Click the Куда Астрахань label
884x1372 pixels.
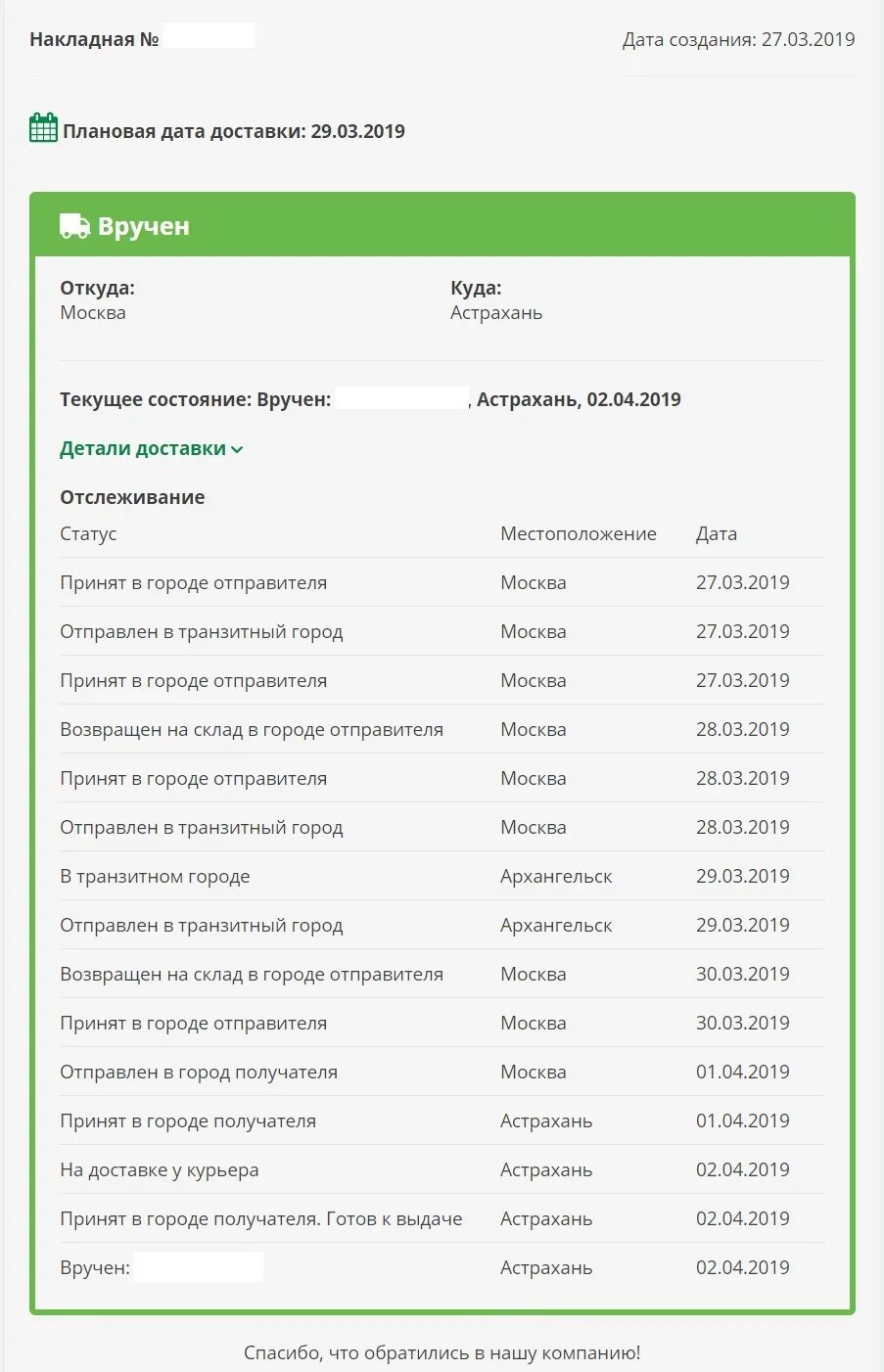tap(496, 300)
